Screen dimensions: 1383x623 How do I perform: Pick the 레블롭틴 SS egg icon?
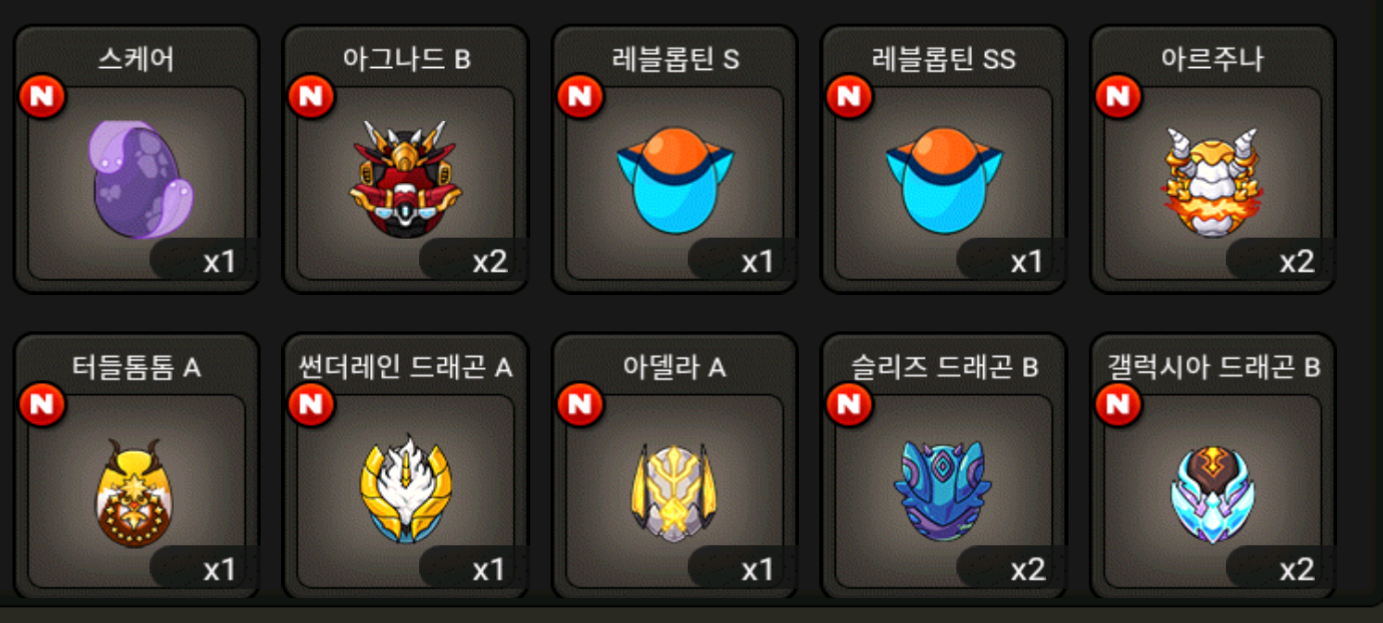pyautogui.click(x=944, y=179)
